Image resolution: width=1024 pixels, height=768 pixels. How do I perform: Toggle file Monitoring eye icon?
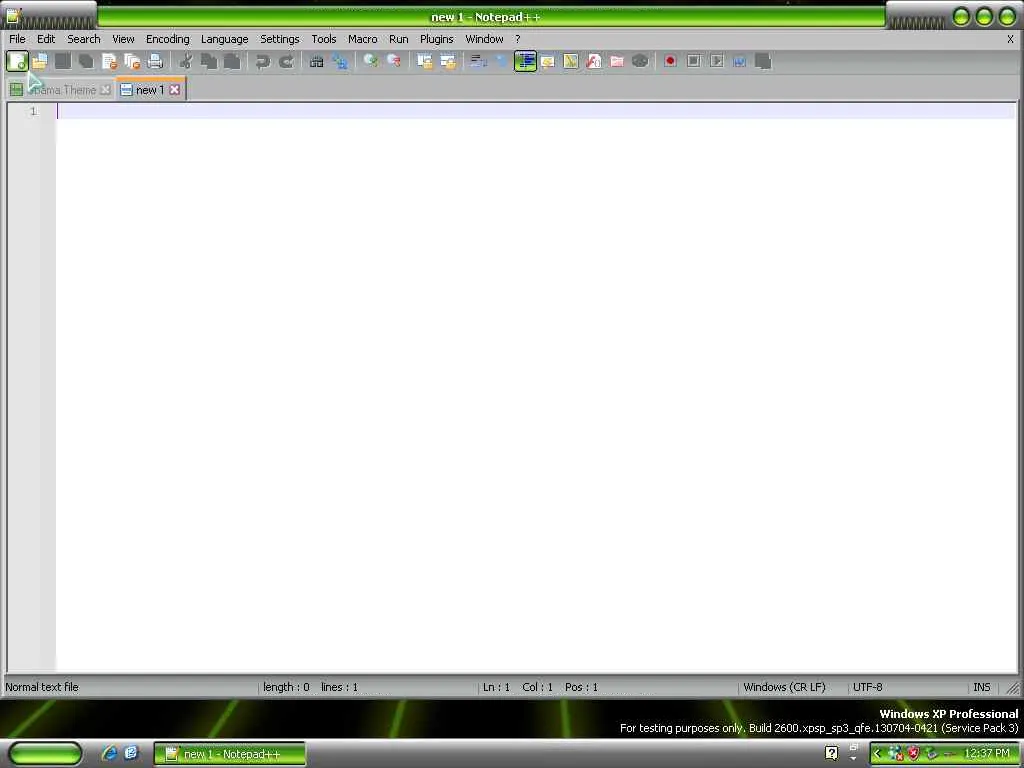640,61
